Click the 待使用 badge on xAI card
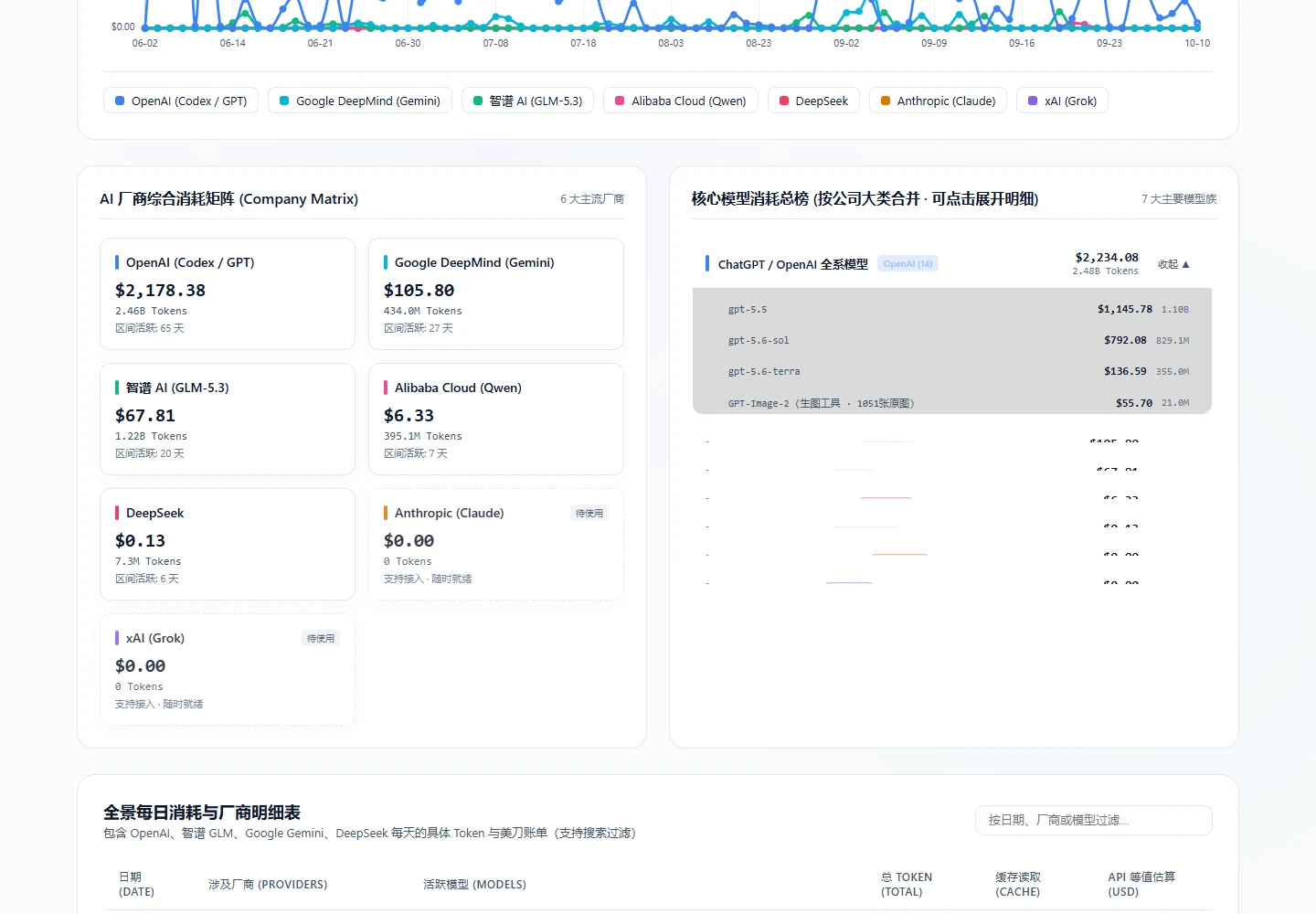Image resolution: width=1316 pixels, height=914 pixels. (321, 638)
